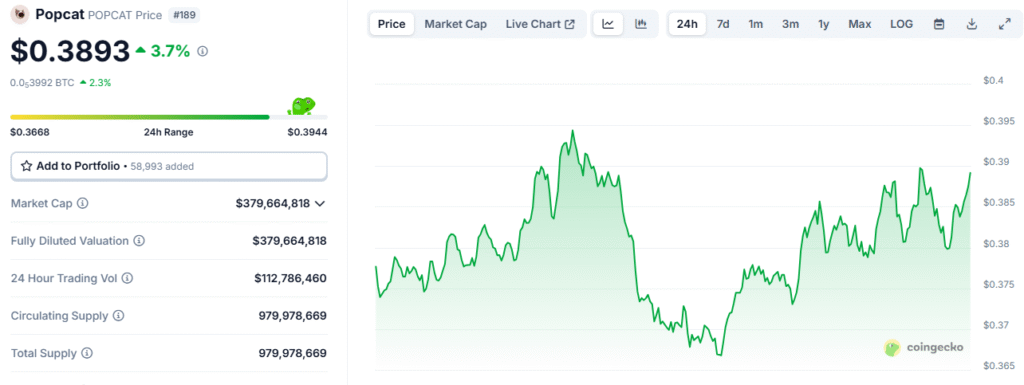Image resolution: width=1024 pixels, height=385 pixels.
Task: Toggle LOG scale on chart
Action: pos(901,24)
